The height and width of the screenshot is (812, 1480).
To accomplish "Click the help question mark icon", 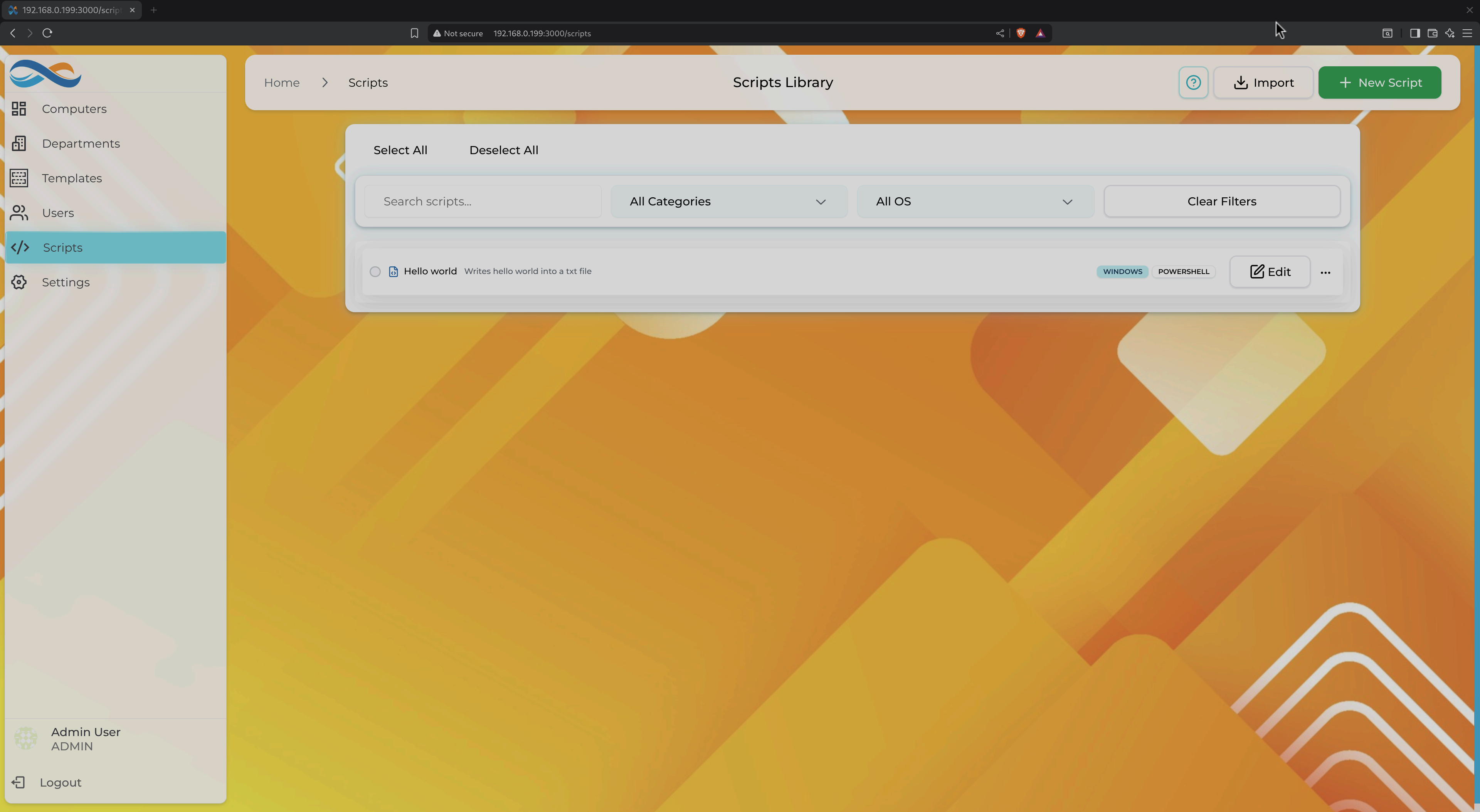I will (1193, 82).
